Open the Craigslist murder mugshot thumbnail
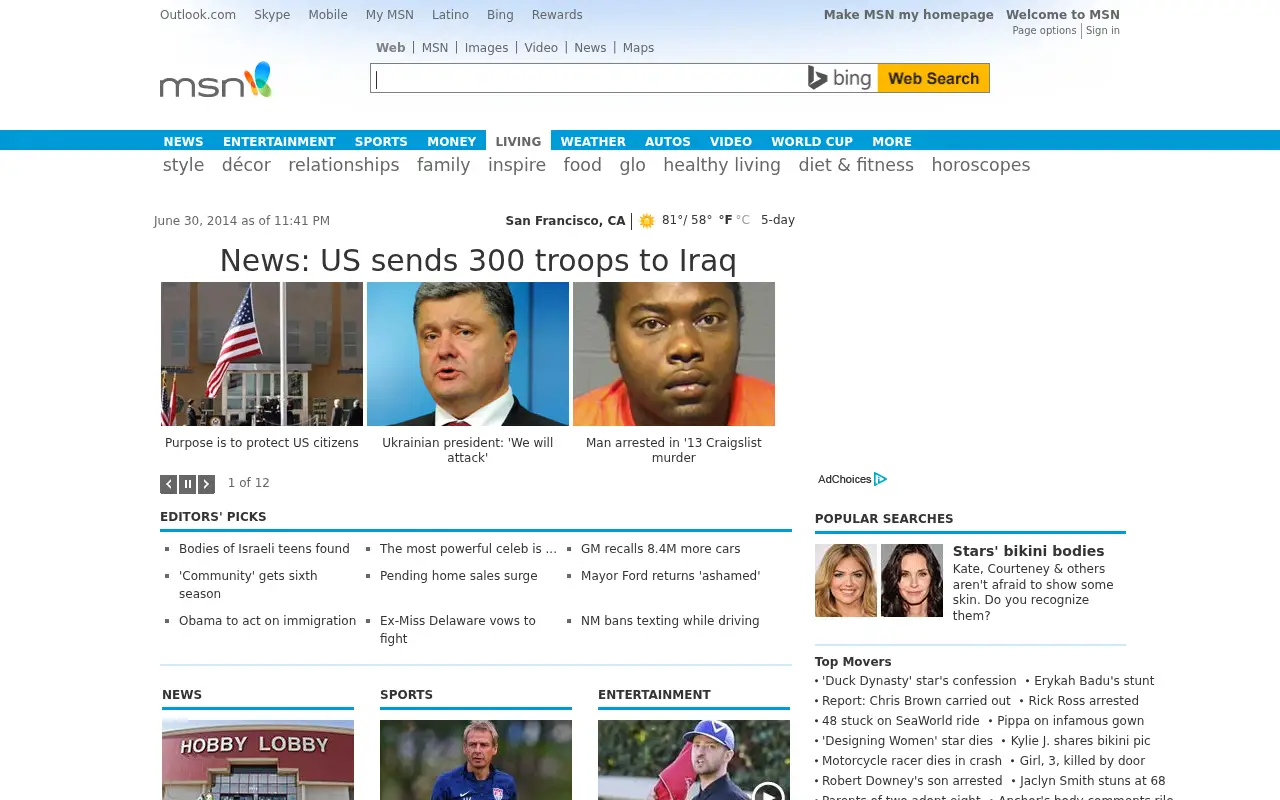Image resolution: width=1280 pixels, height=800 pixels. pos(674,354)
